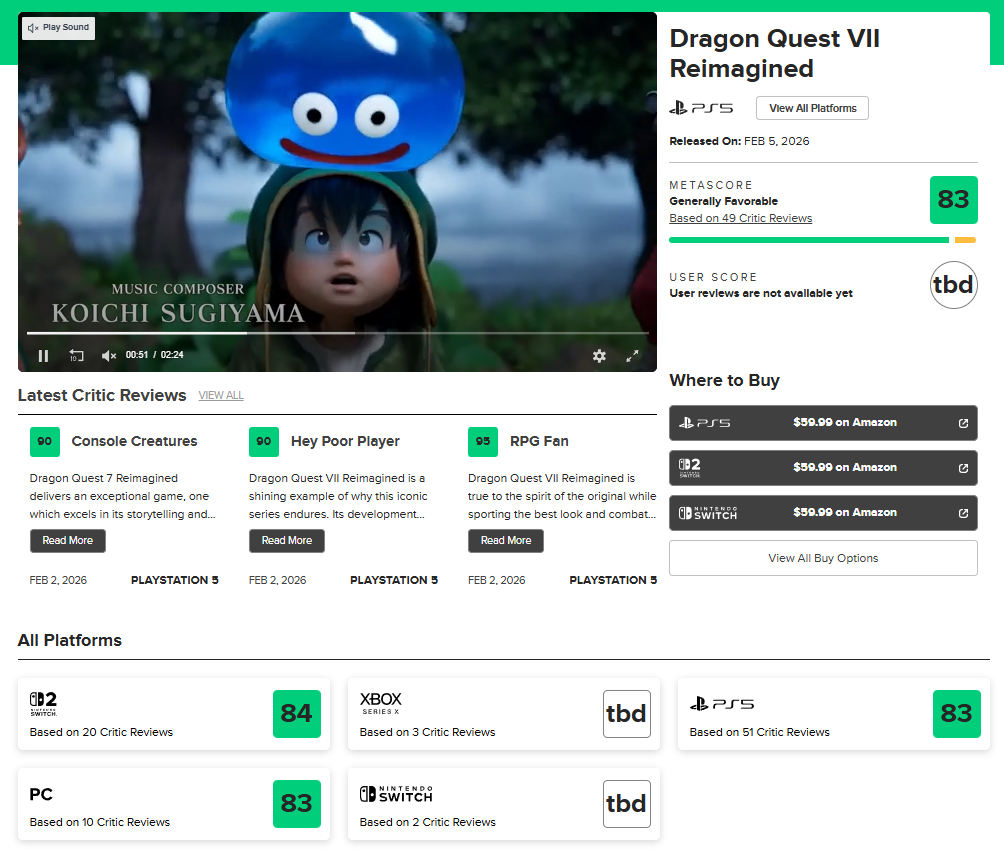Screen dimensions: 1004x851
Task: Enable Play Sound on the trailer
Action: tap(57, 28)
